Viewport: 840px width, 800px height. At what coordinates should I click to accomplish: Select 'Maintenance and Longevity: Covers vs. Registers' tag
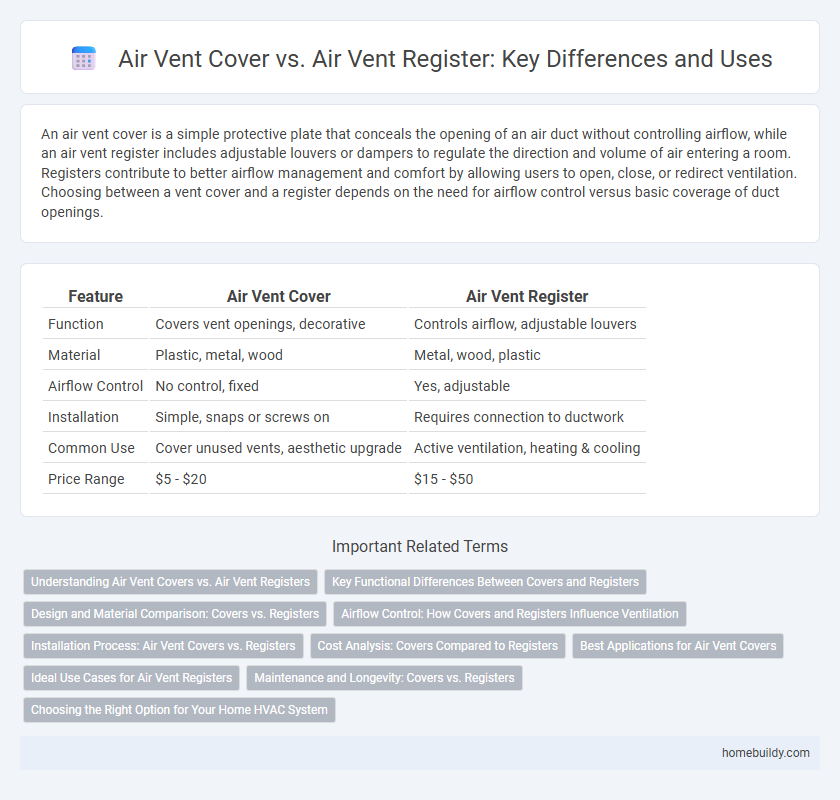tap(384, 678)
